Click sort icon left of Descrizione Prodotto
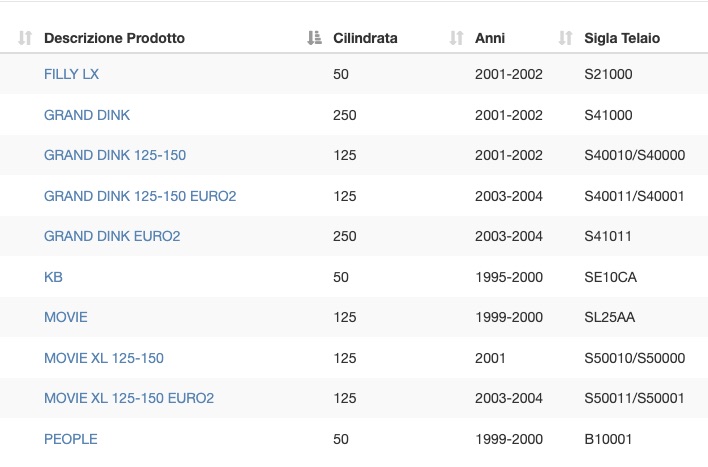This screenshot has height=467, width=708. [x=25, y=38]
